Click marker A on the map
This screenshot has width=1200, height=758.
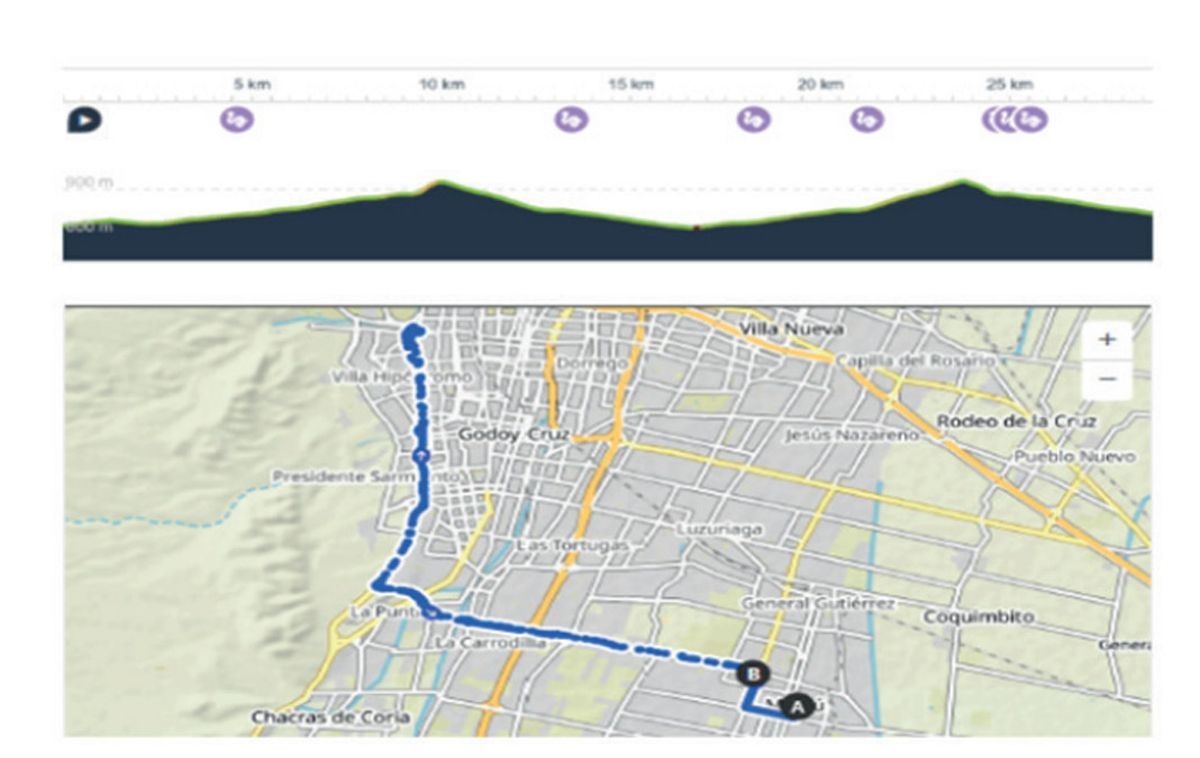796,707
